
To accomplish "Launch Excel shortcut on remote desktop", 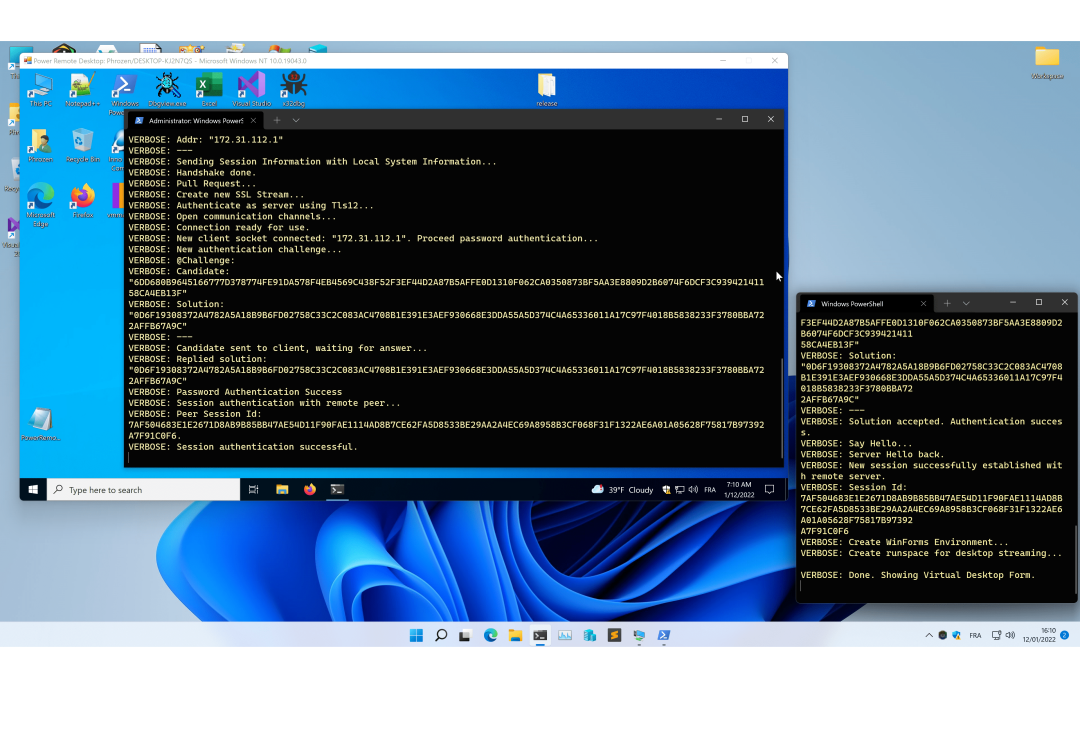I will point(209,90).
